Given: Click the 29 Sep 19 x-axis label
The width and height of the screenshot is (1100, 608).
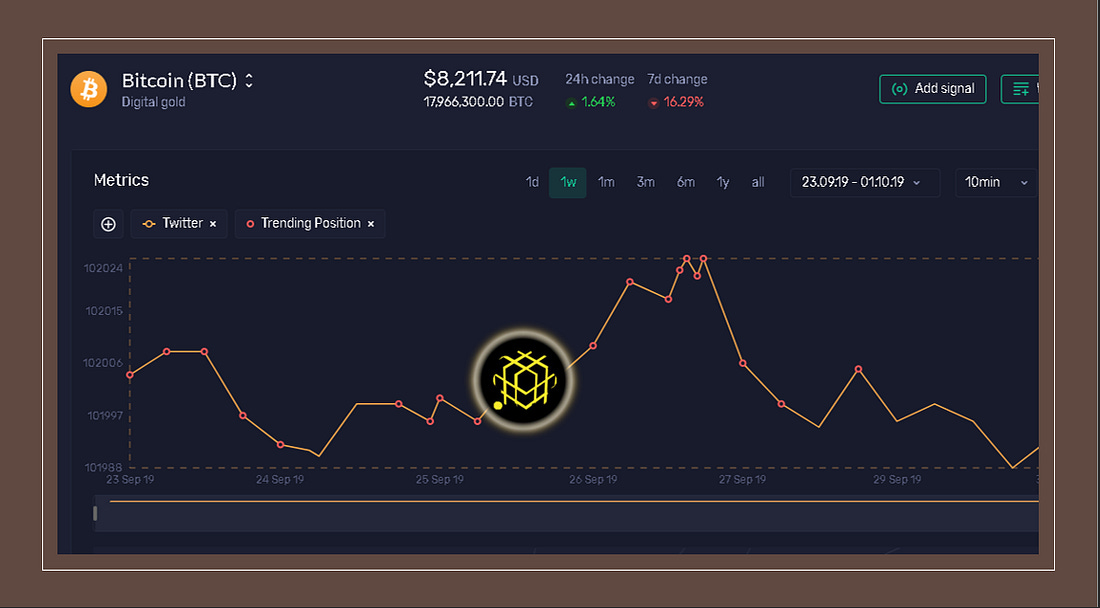Looking at the screenshot, I should [x=897, y=480].
